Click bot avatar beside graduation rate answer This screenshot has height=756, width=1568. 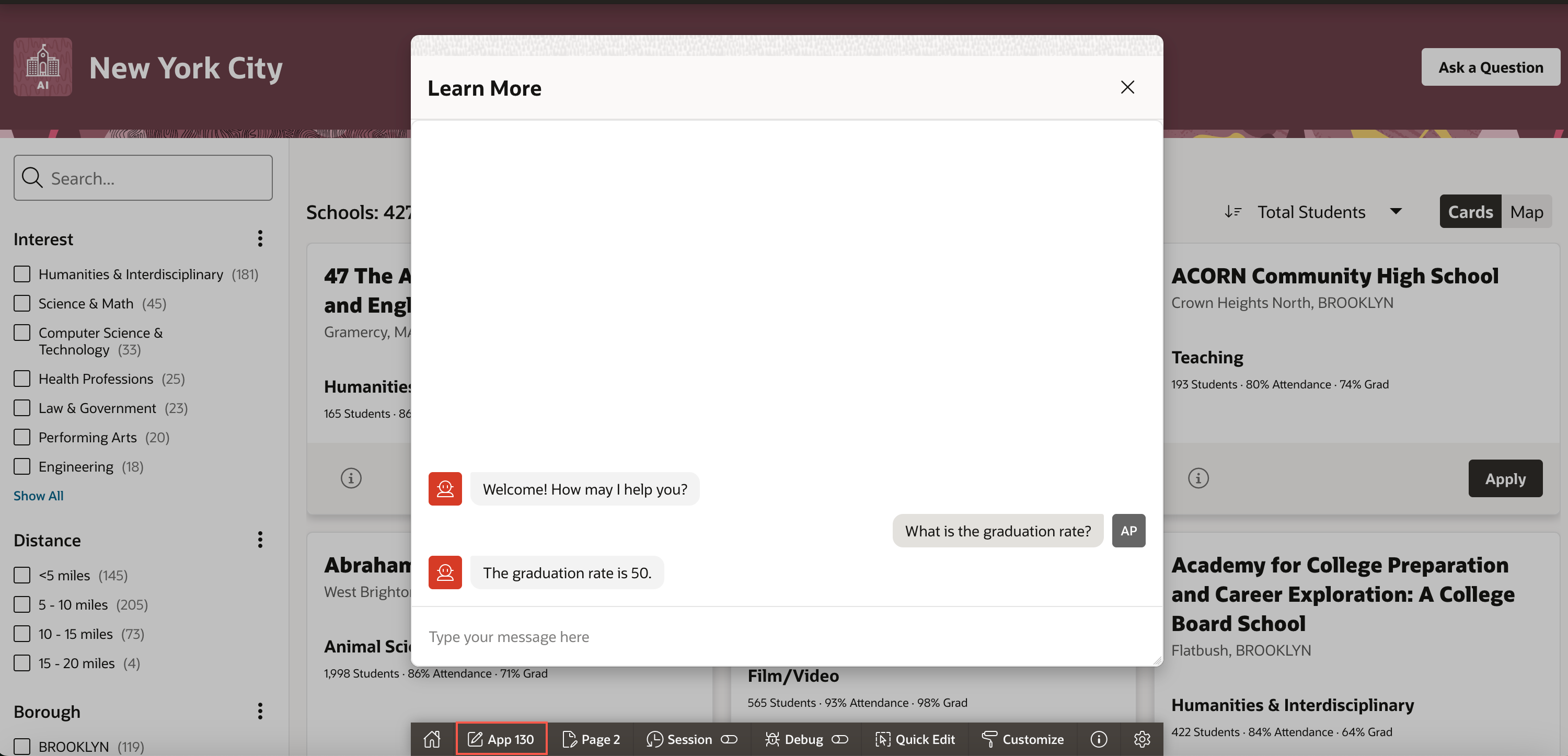tap(445, 572)
